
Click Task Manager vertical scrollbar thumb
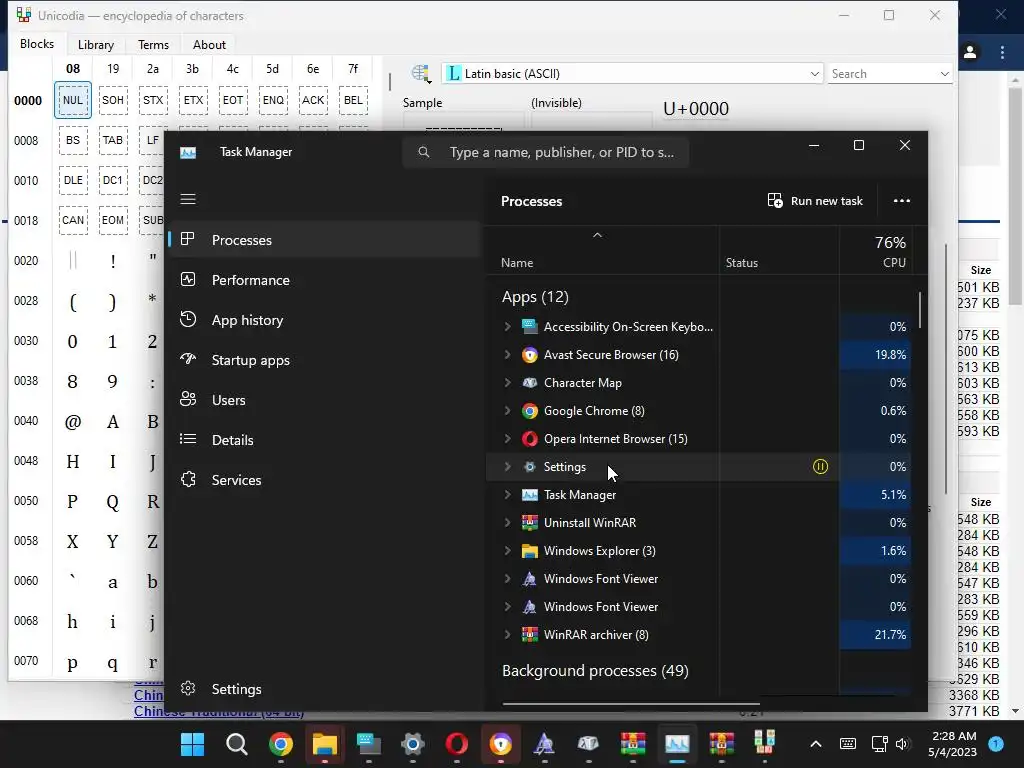pyautogui.click(x=920, y=310)
